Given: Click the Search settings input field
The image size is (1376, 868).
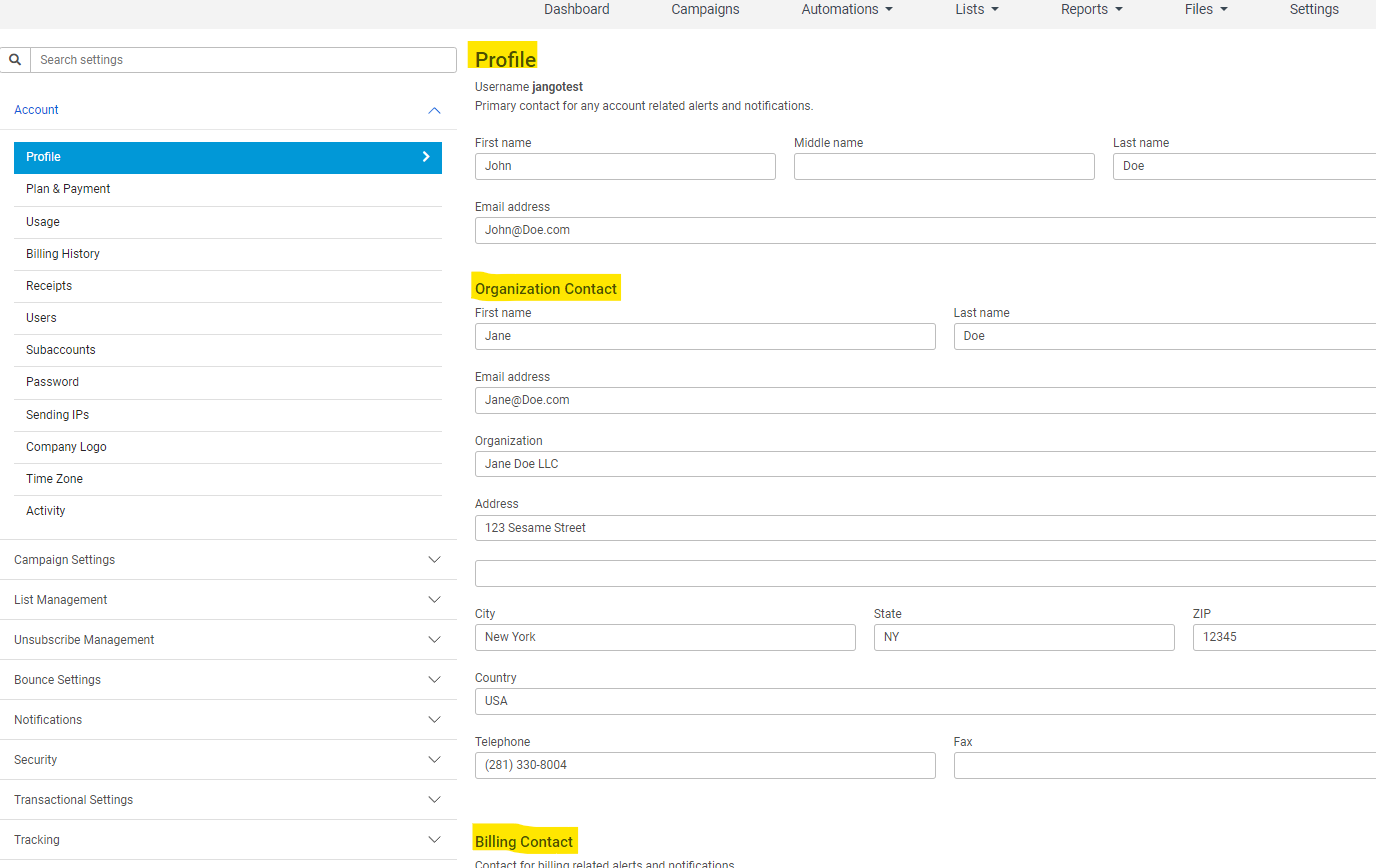Looking at the screenshot, I should 243,60.
